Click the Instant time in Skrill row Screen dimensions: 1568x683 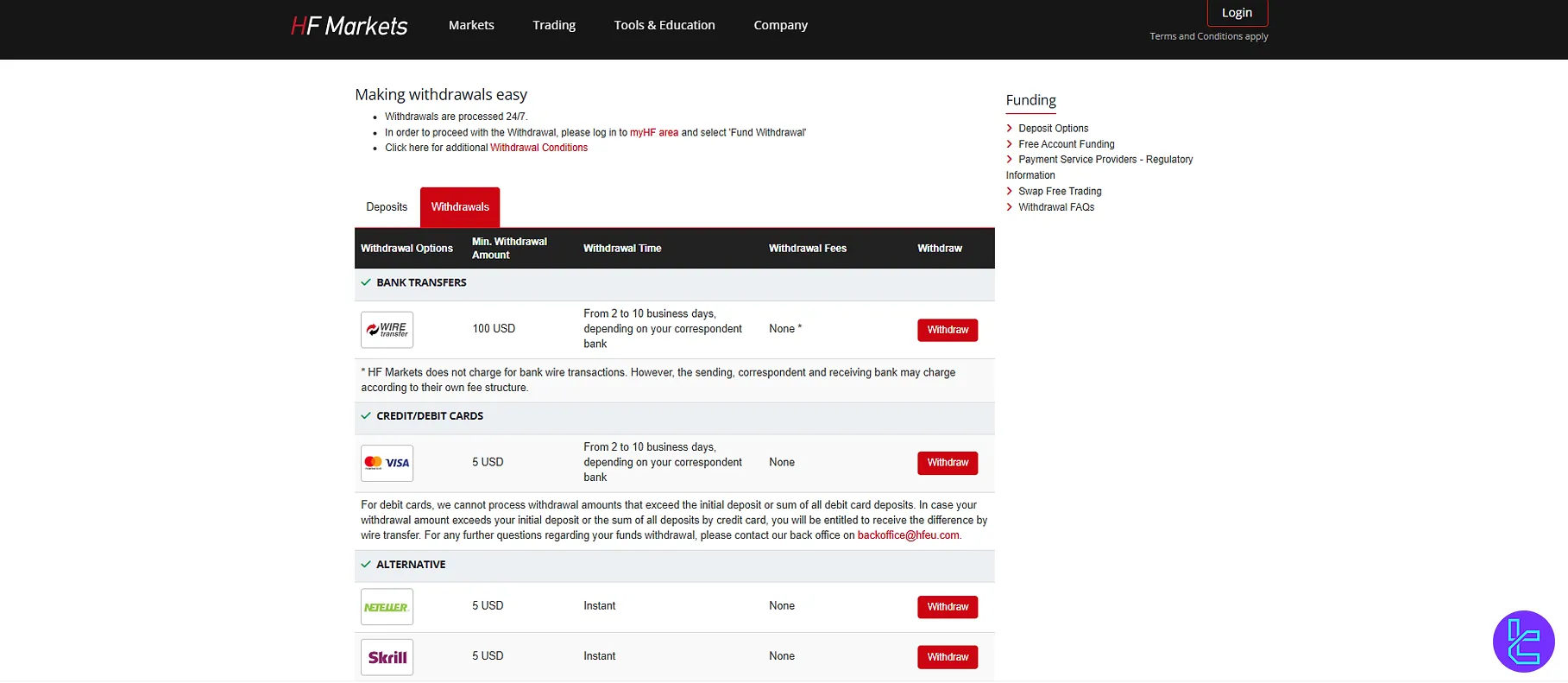point(599,656)
